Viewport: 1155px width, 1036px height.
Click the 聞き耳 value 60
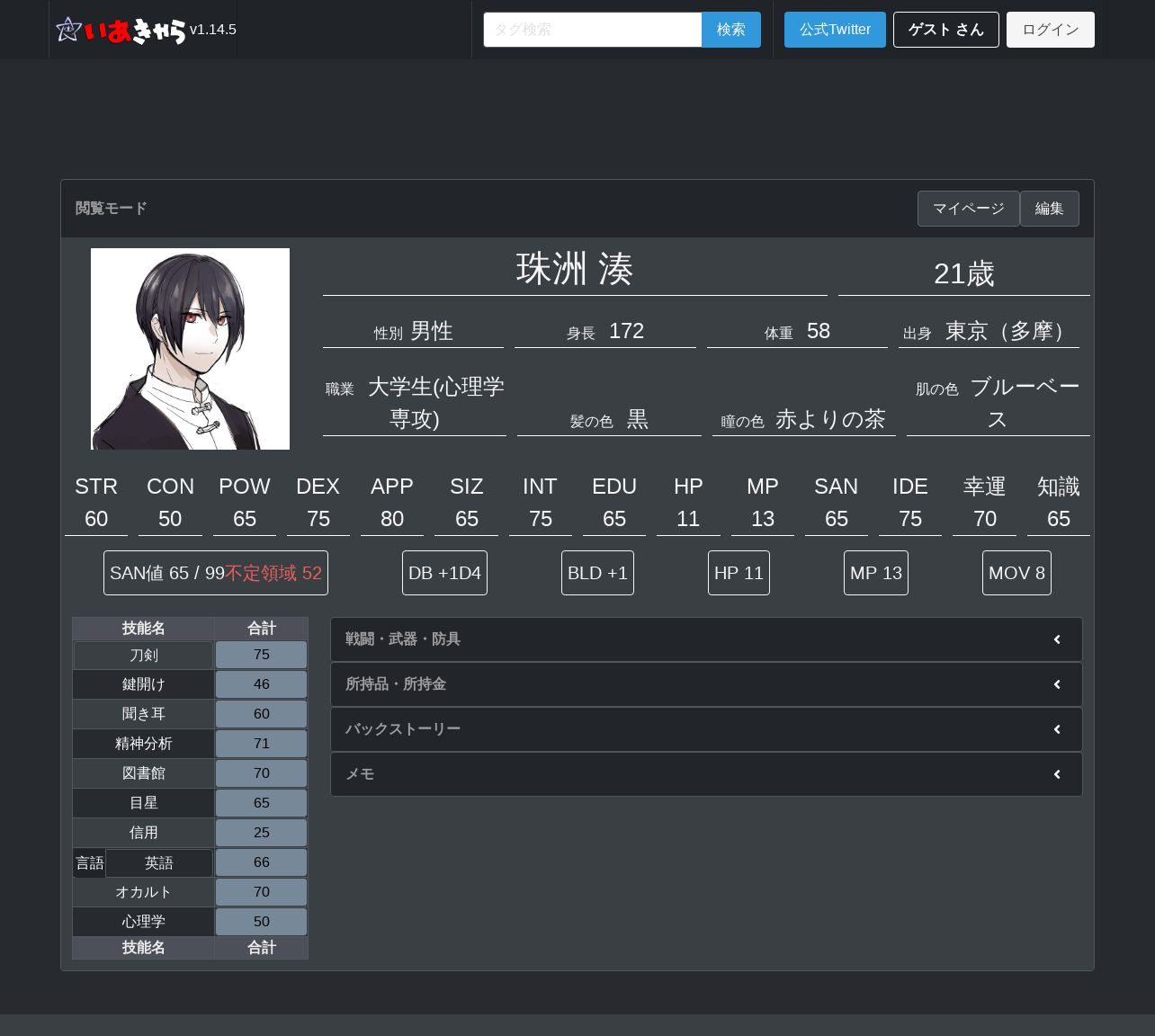point(262,714)
